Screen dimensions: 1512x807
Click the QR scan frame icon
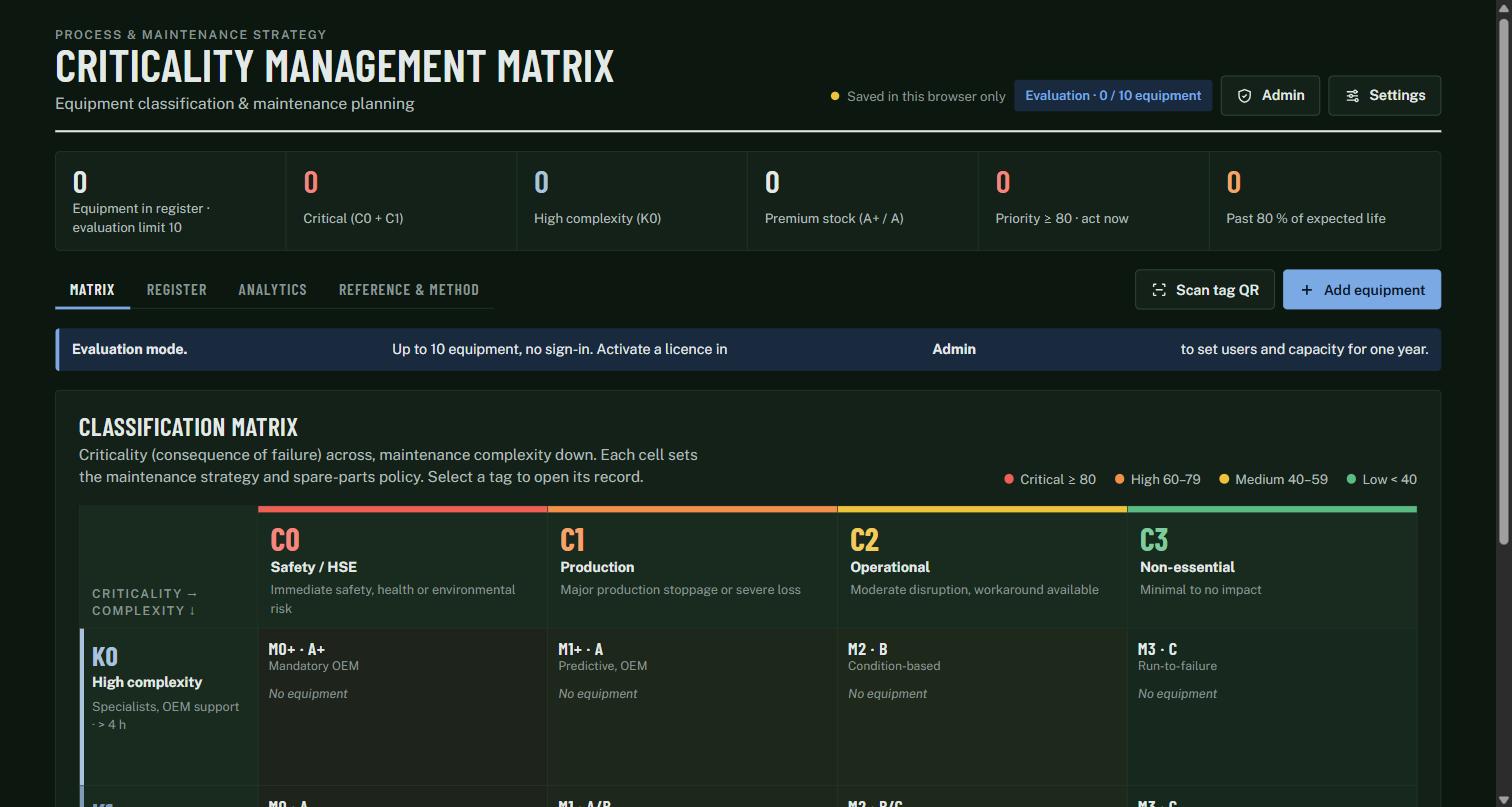coord(1159,290)
